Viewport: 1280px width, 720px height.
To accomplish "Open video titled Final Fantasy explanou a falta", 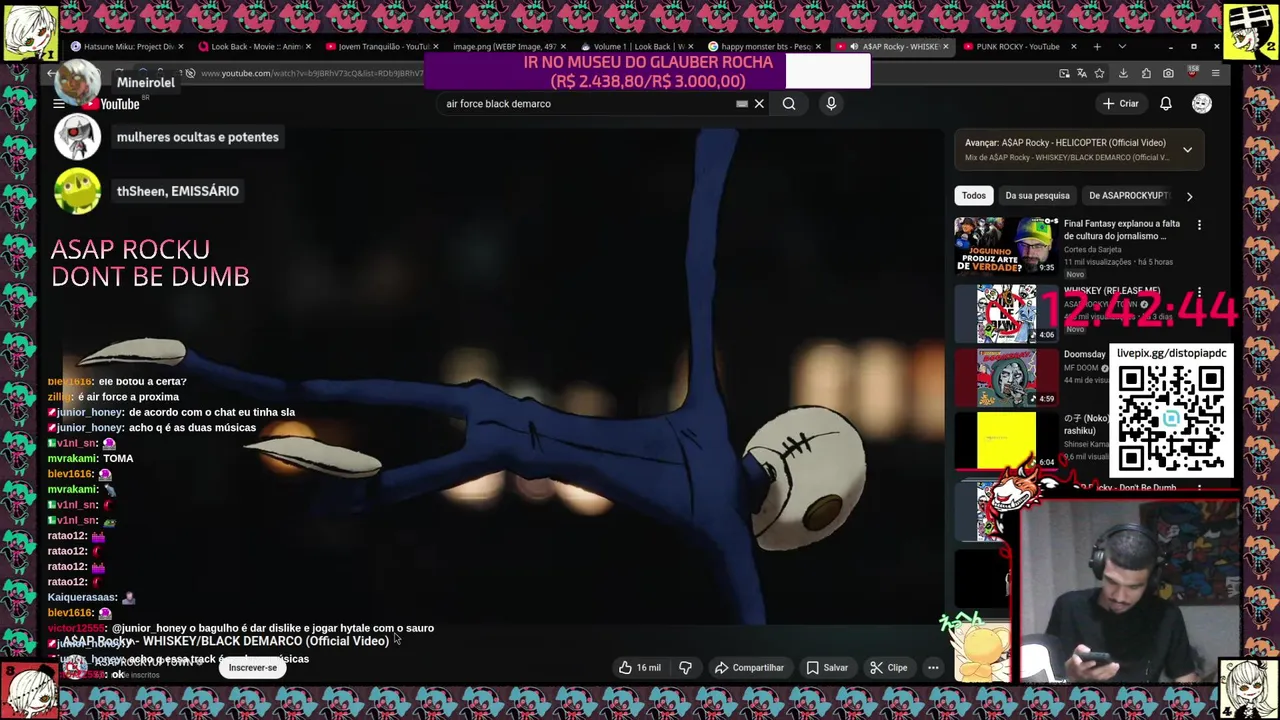I will pyautogui.click(x=1122, y=230).
